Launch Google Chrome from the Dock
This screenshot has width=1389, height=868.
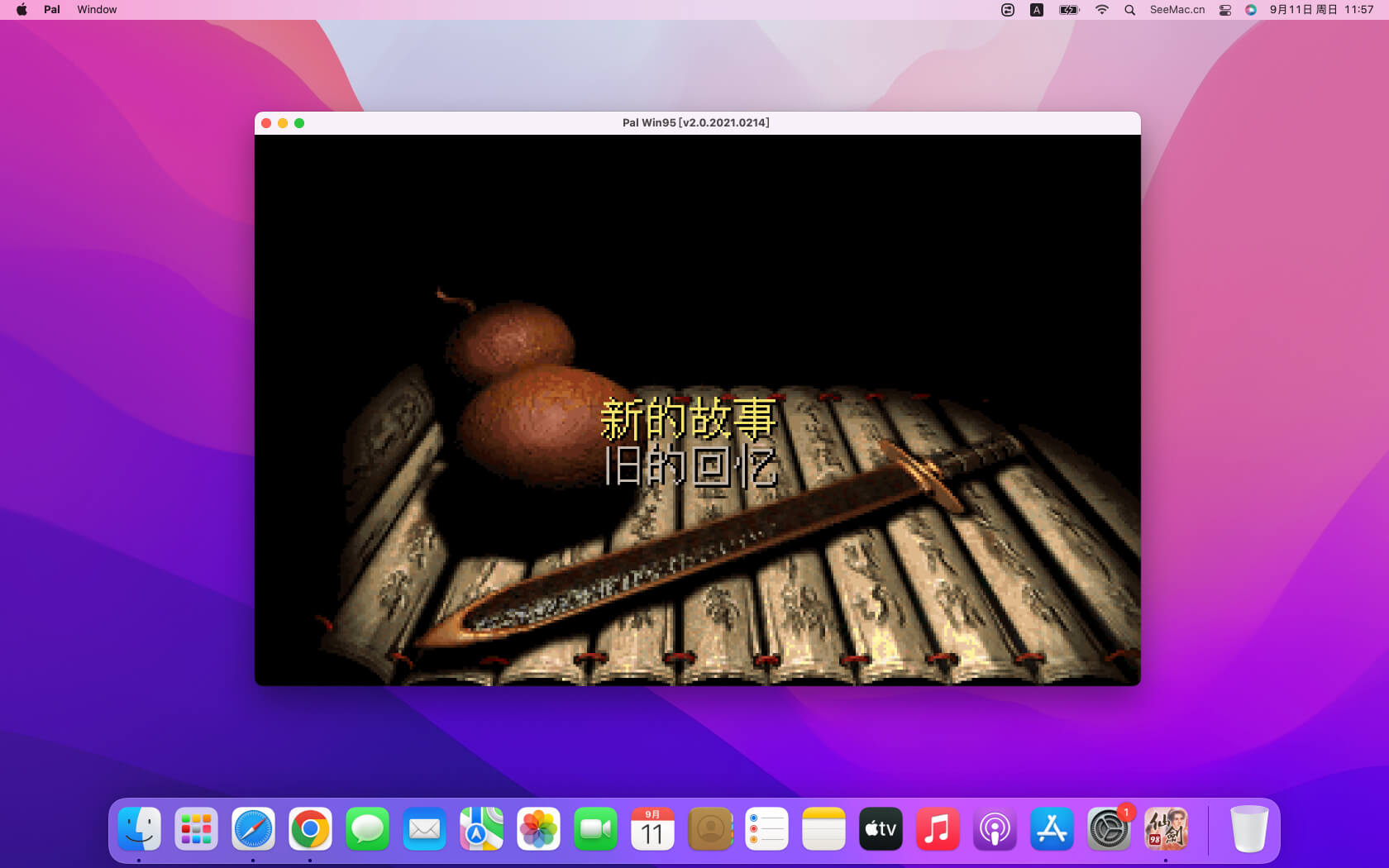click(x=310, y=829)
